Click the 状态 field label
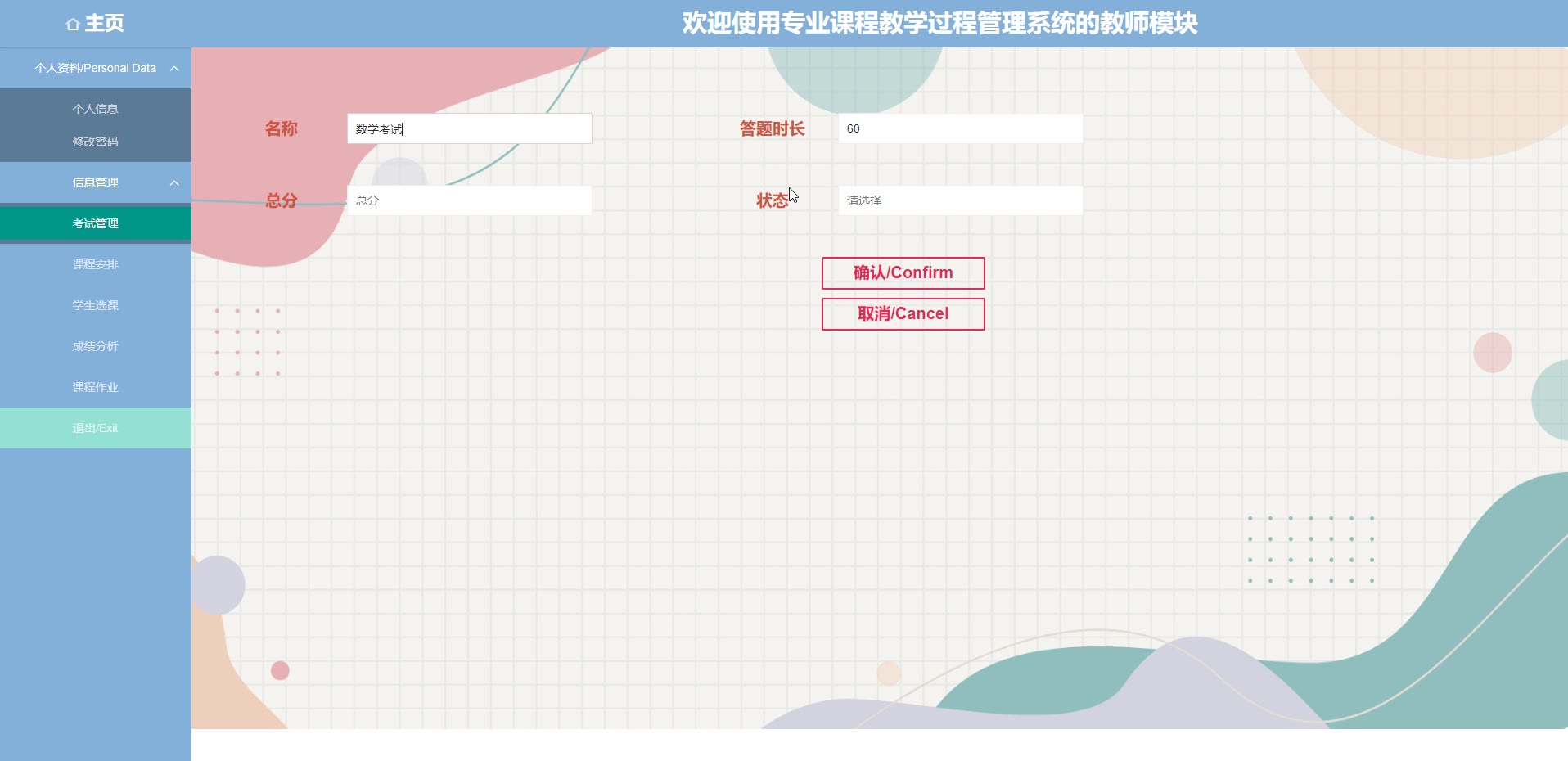The image size is (1568, 761). point(773,200)
